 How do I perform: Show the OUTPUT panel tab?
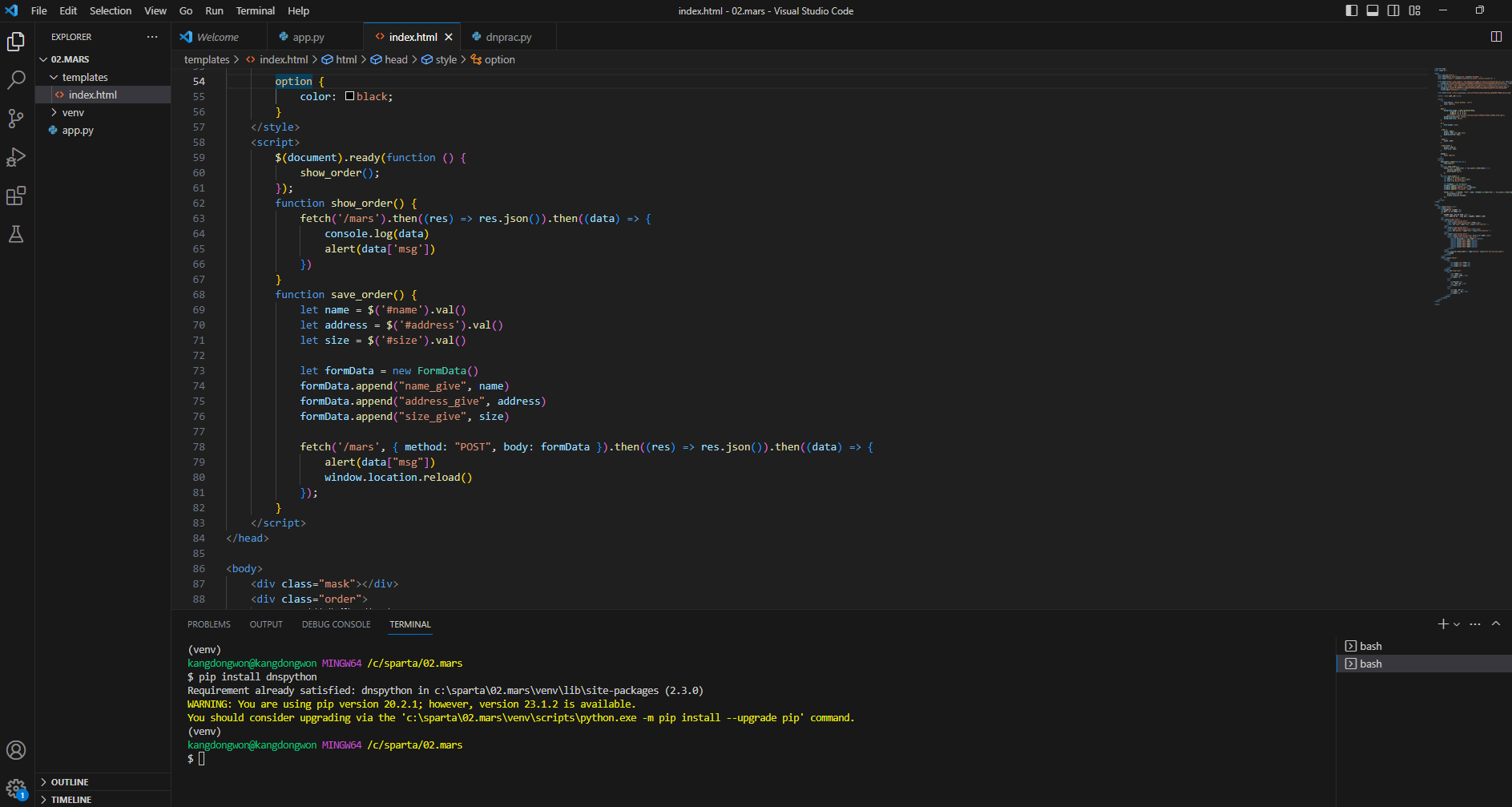266,624
